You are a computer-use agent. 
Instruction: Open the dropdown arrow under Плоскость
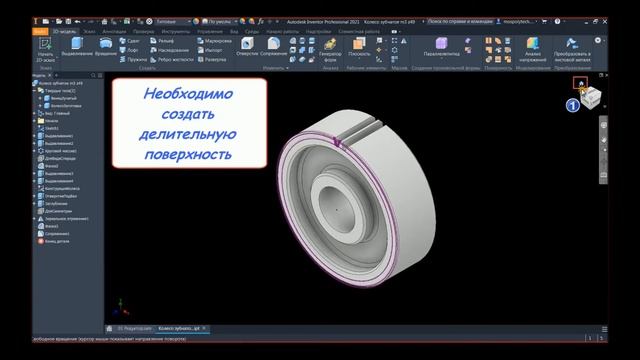click(x=359, y=58)
